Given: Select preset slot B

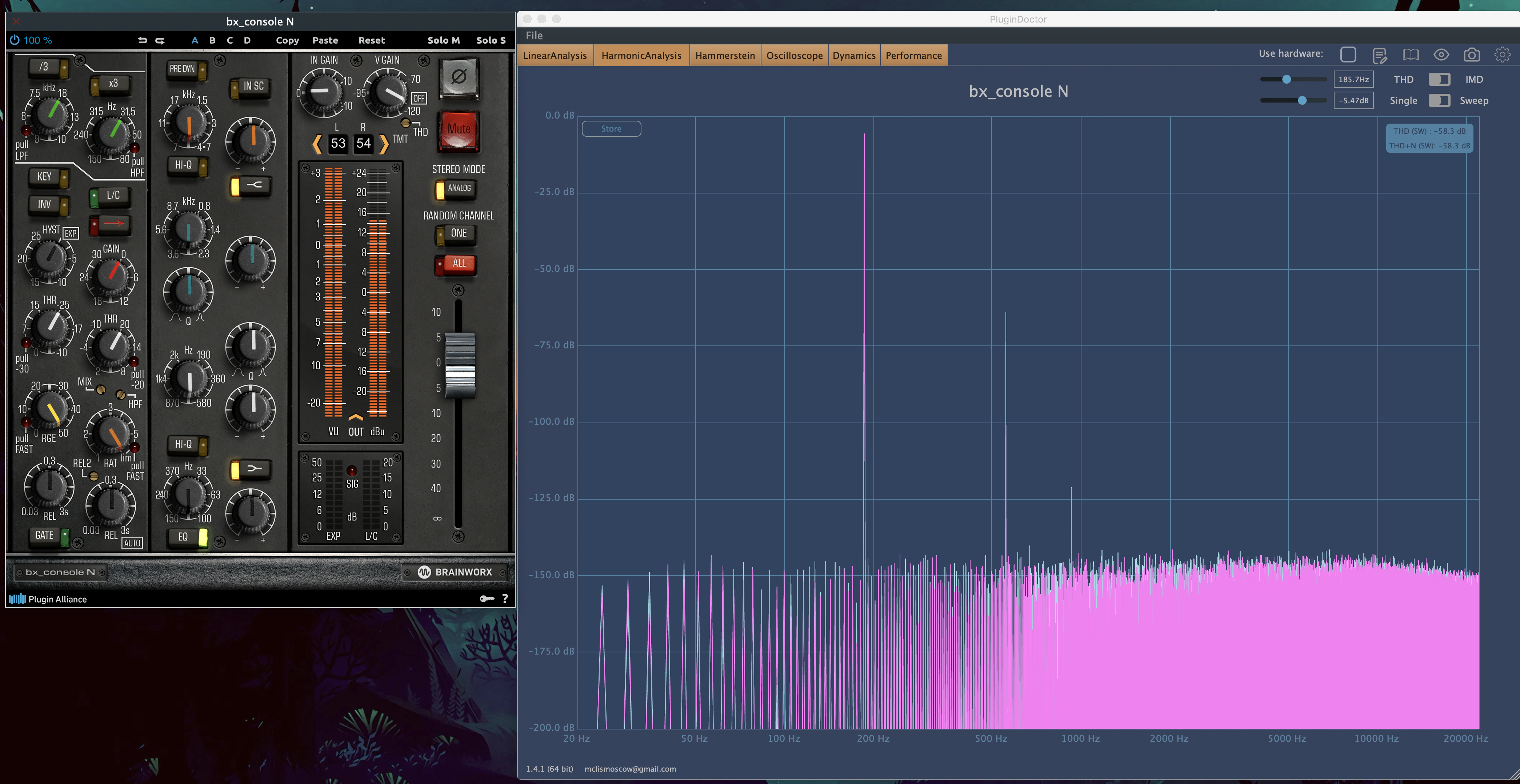Looking at the screenshot, I should click(212, 40).
